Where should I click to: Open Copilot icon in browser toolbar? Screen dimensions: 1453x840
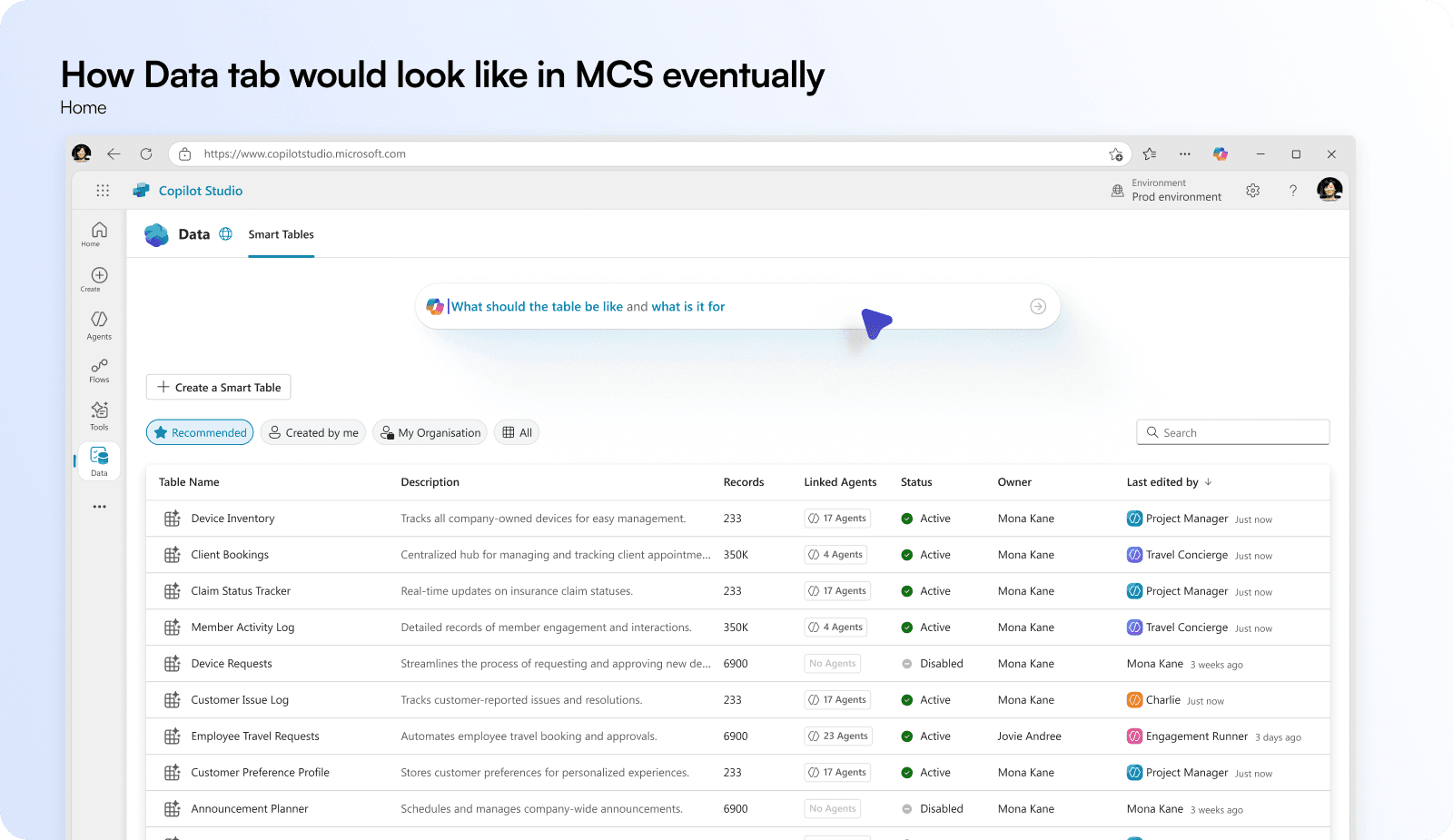tap(1221, 153)
